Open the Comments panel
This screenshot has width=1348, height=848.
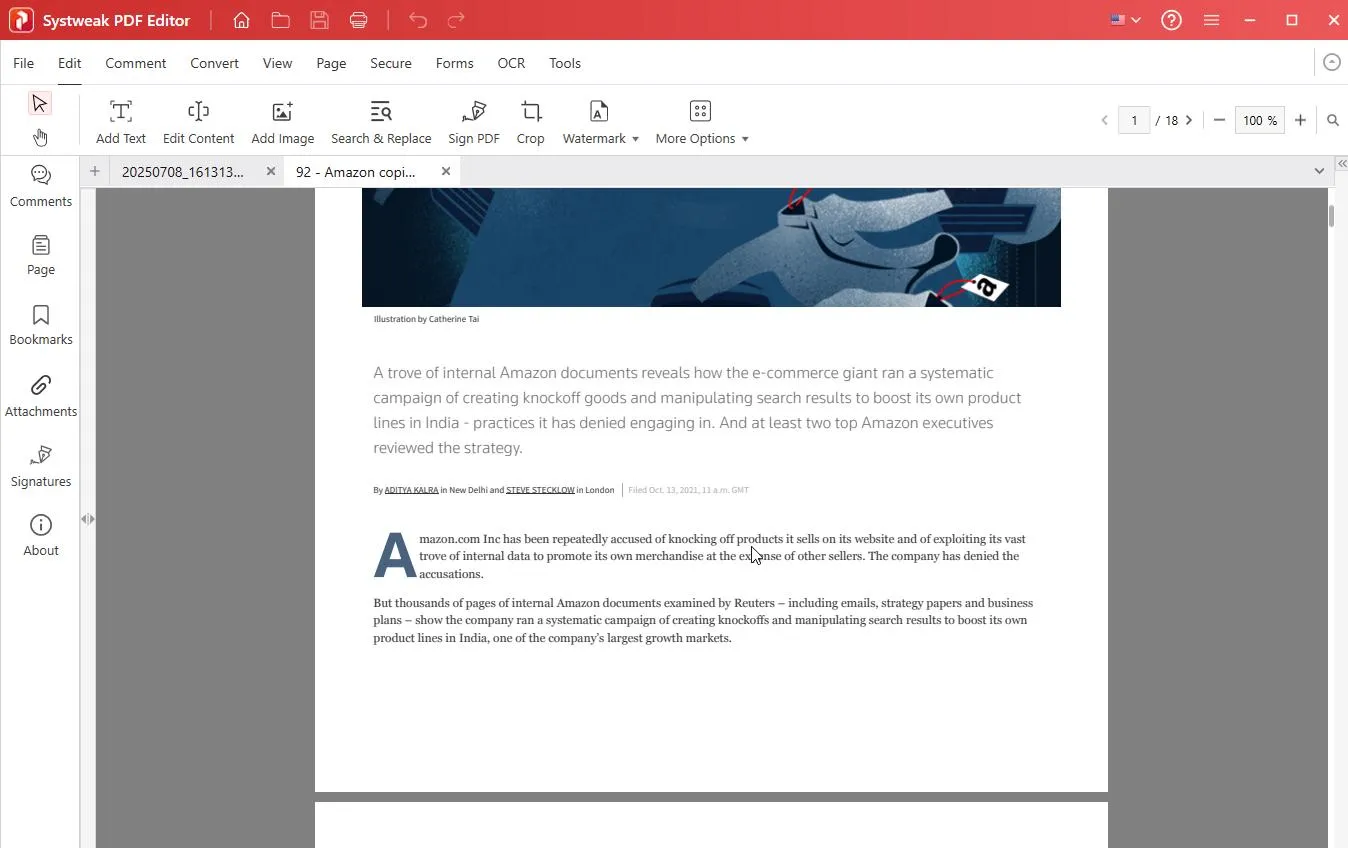pos(40,186)
